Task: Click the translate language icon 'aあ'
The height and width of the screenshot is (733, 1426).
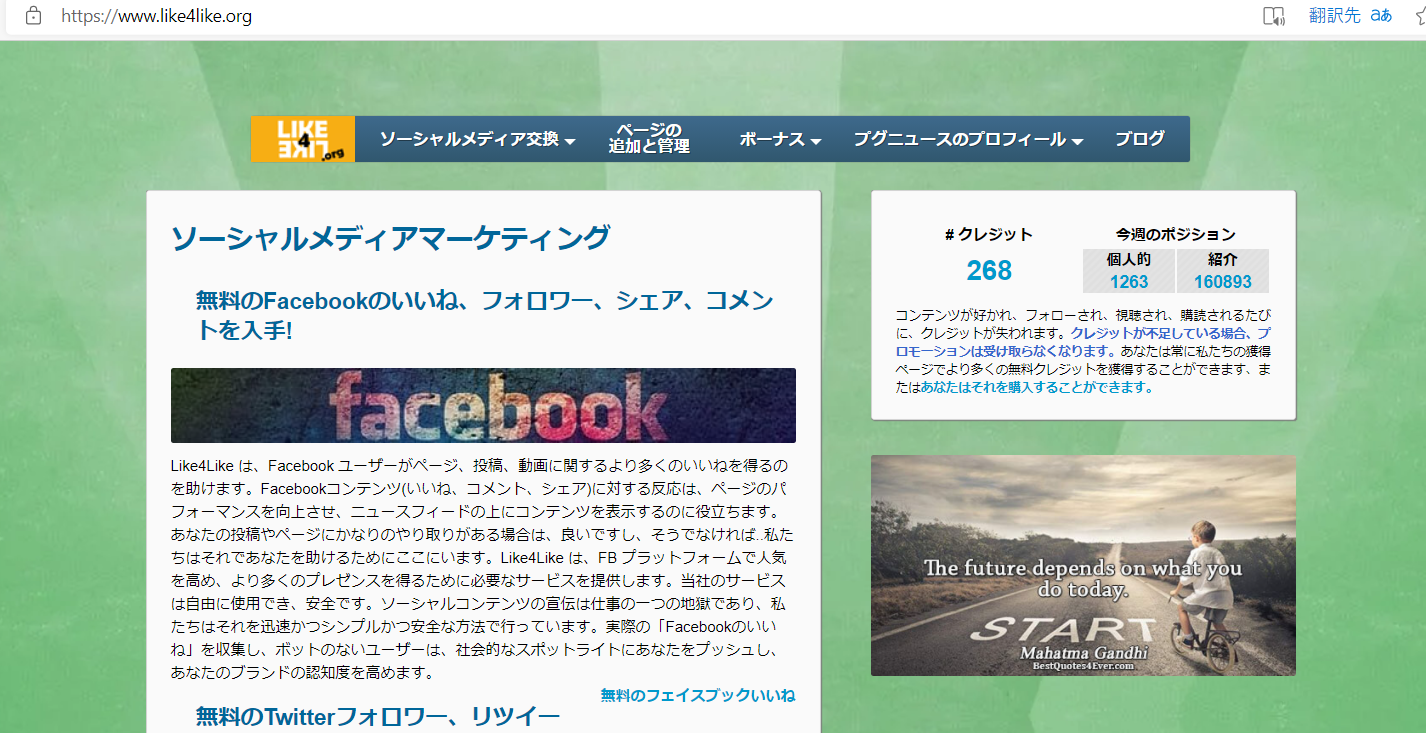Action: [1381, 16]
